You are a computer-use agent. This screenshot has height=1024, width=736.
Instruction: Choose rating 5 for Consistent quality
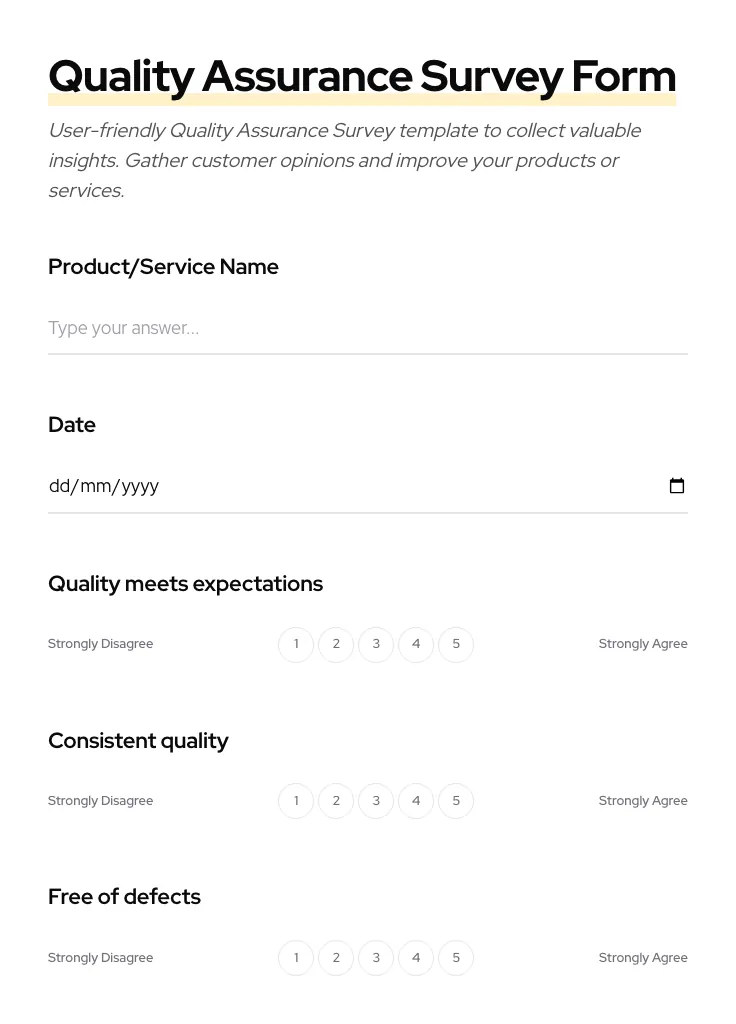(456, 800)
